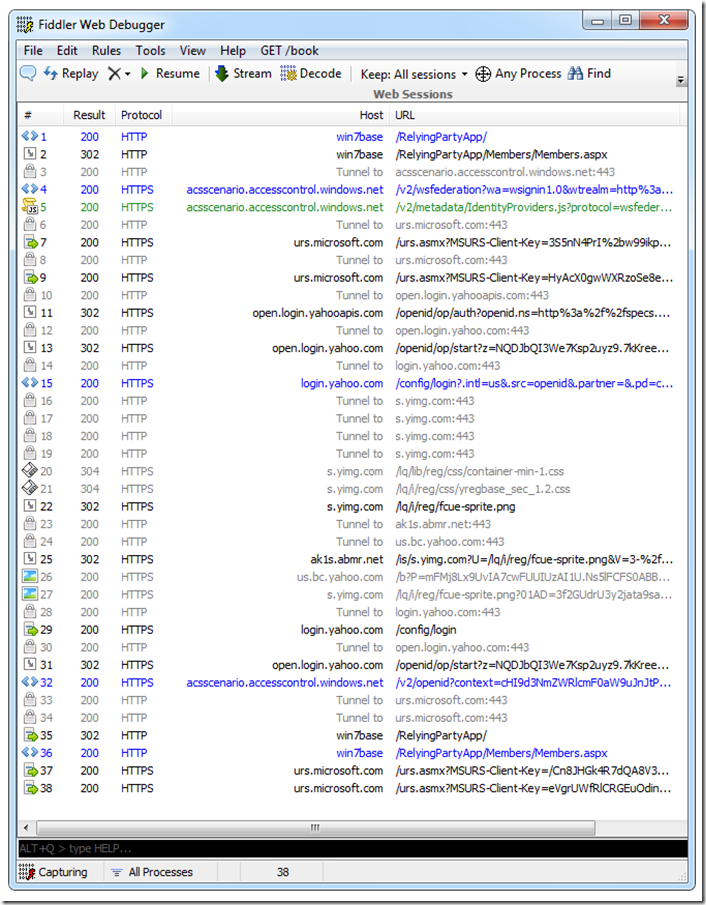Toggle Stream mode
This screenshot has height=905, width=706.
(x=243, y=74)
